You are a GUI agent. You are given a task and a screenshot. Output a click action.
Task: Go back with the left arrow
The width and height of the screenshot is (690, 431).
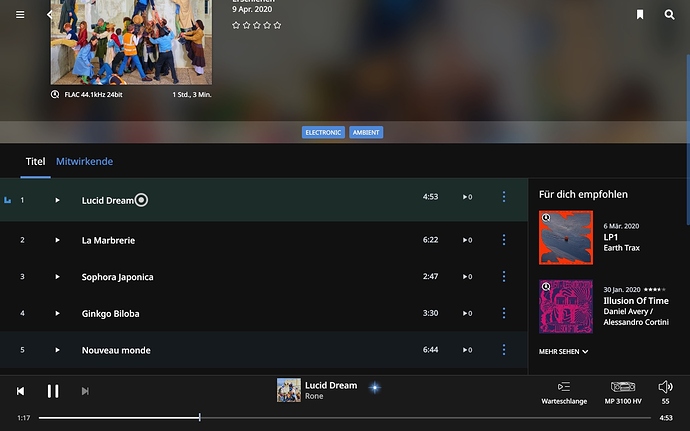tap(49, 15)
